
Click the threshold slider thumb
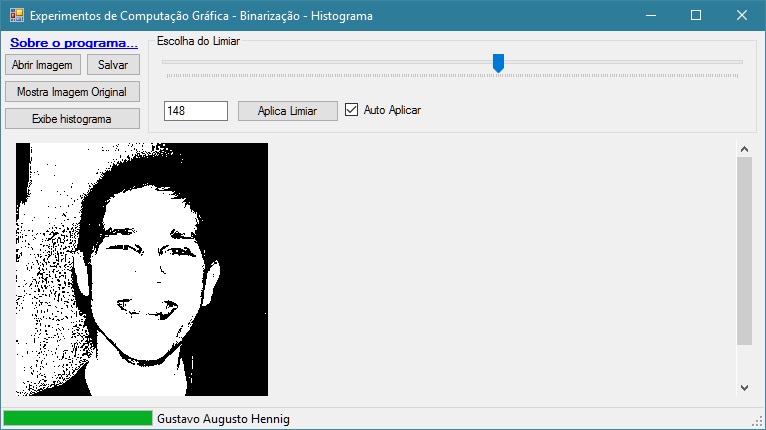coord(498,63)
